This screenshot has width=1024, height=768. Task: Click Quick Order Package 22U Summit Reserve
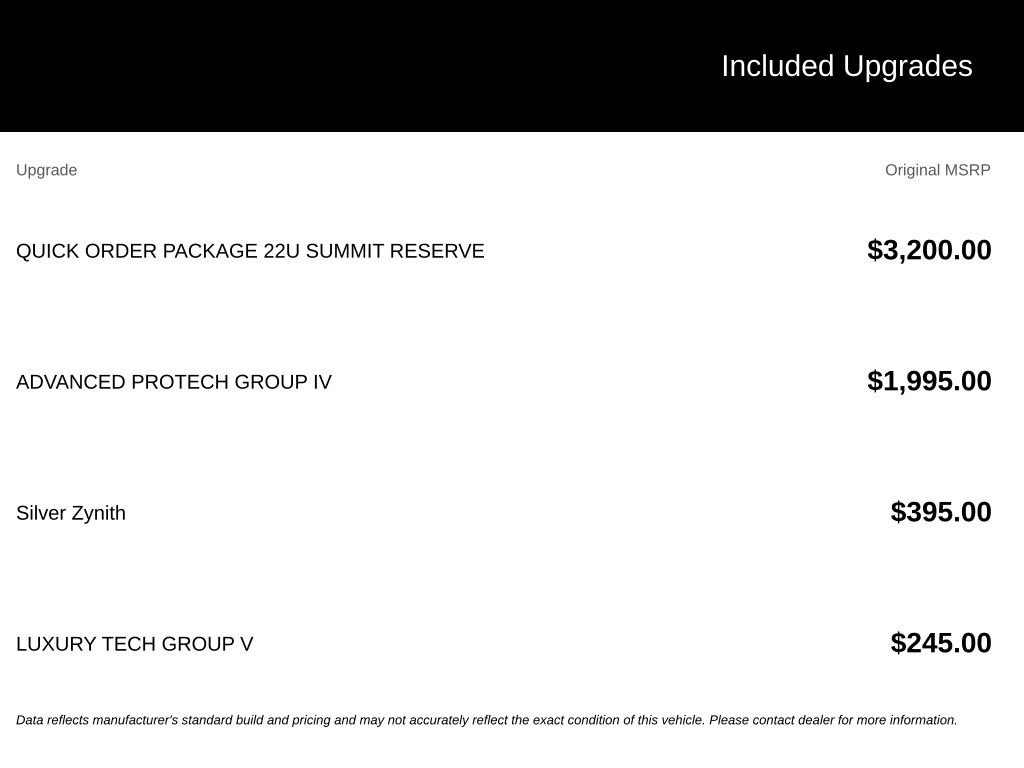pos(250,251)
